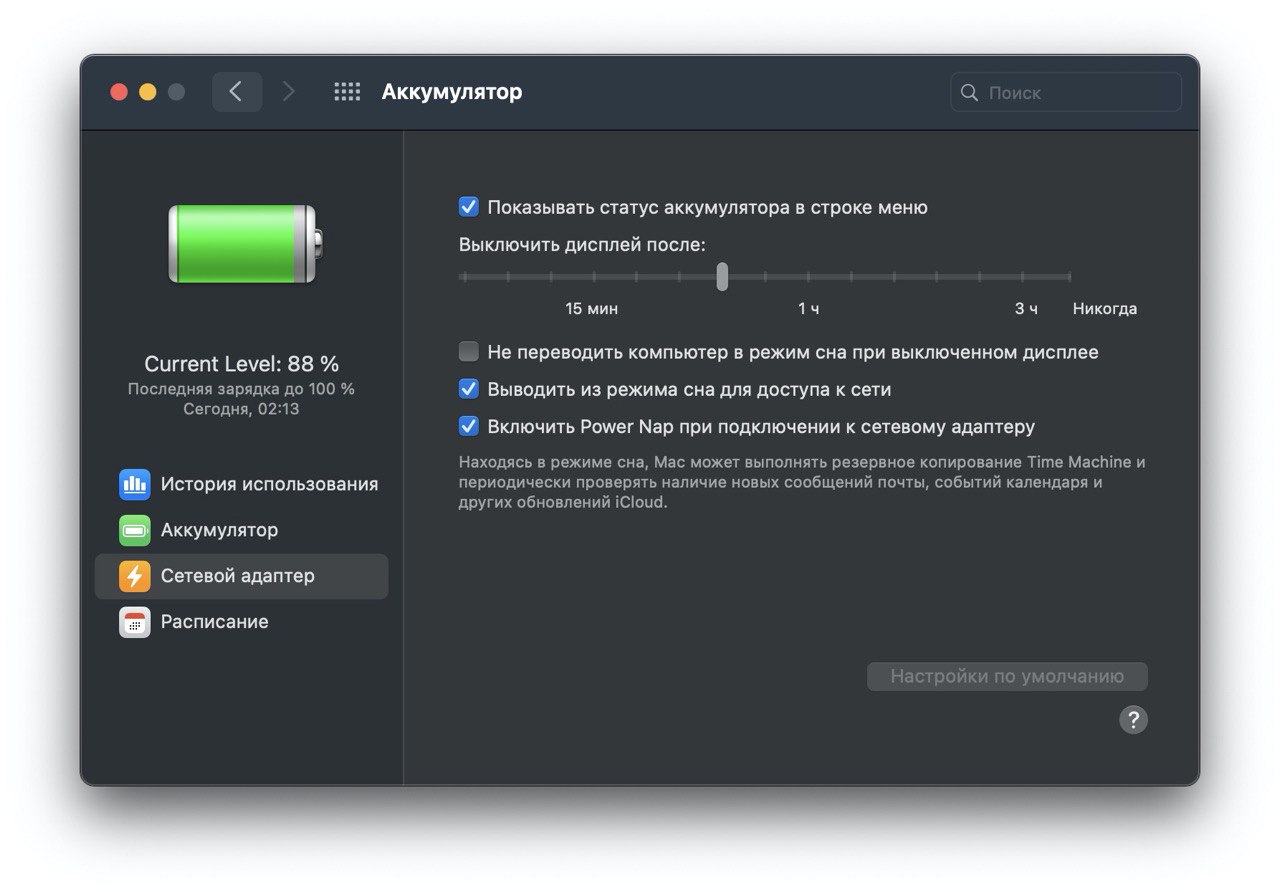Open help with the question mark button
This screenshot has width=1280, height=892.
(1133, 720)
